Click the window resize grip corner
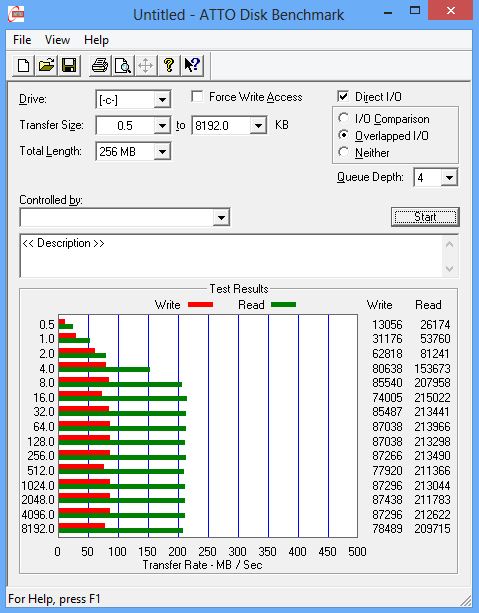 466,600
